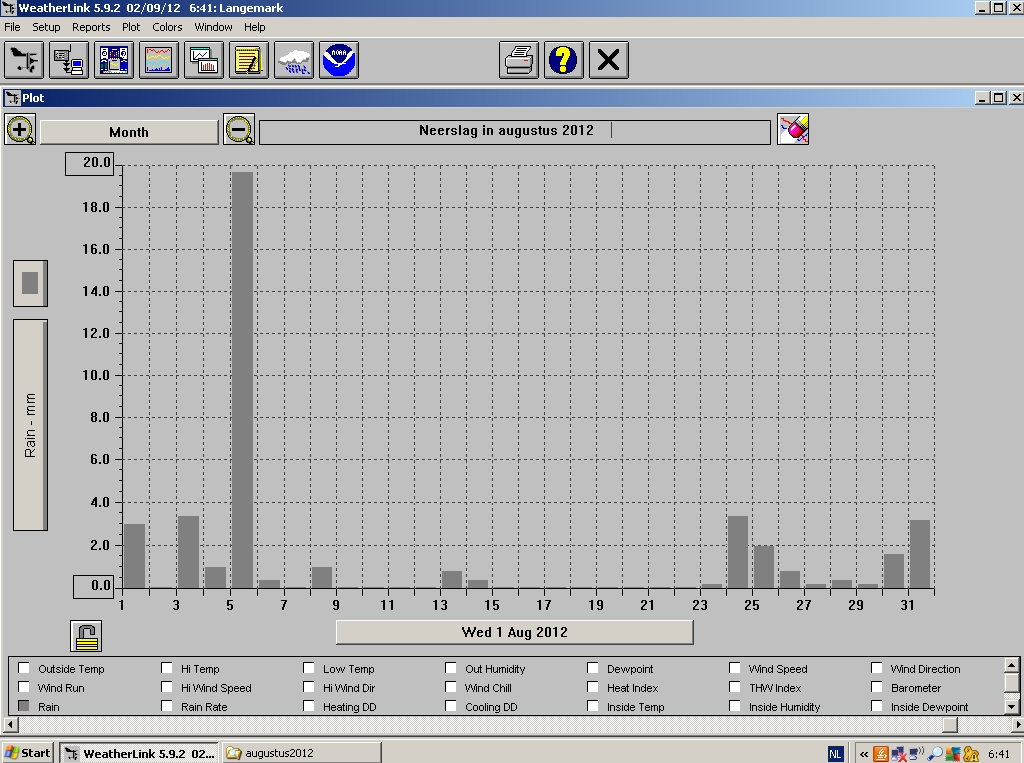Click the variable list scroll down arrow
Image resolution: width=1024 pixels, height=763 pixels.
tap(1011, 706)
